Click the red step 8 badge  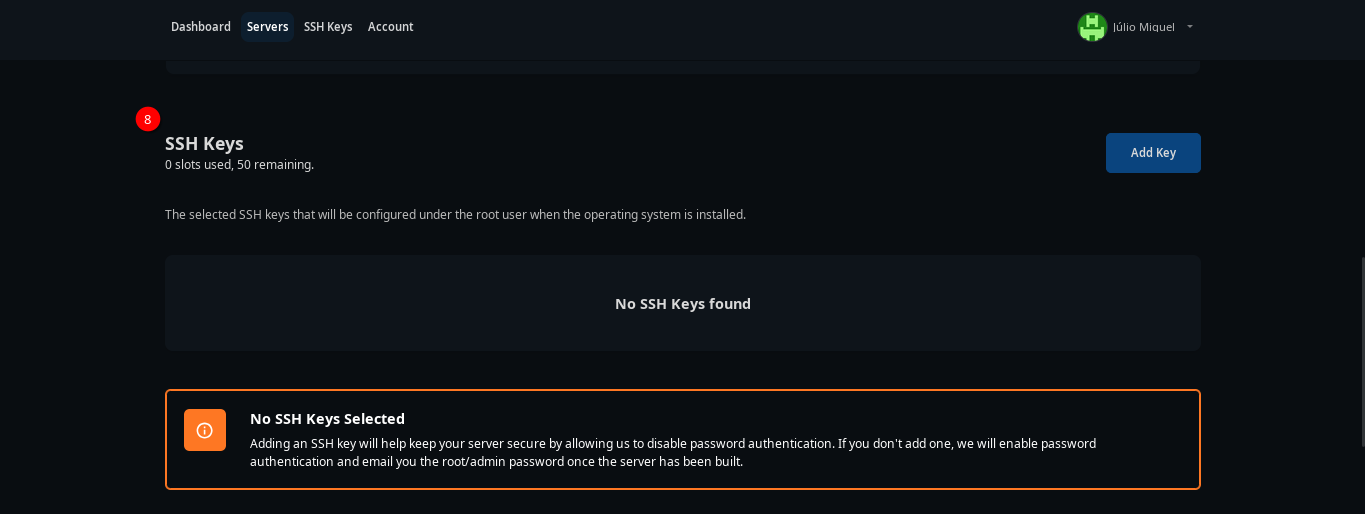(x=148, y=119)
